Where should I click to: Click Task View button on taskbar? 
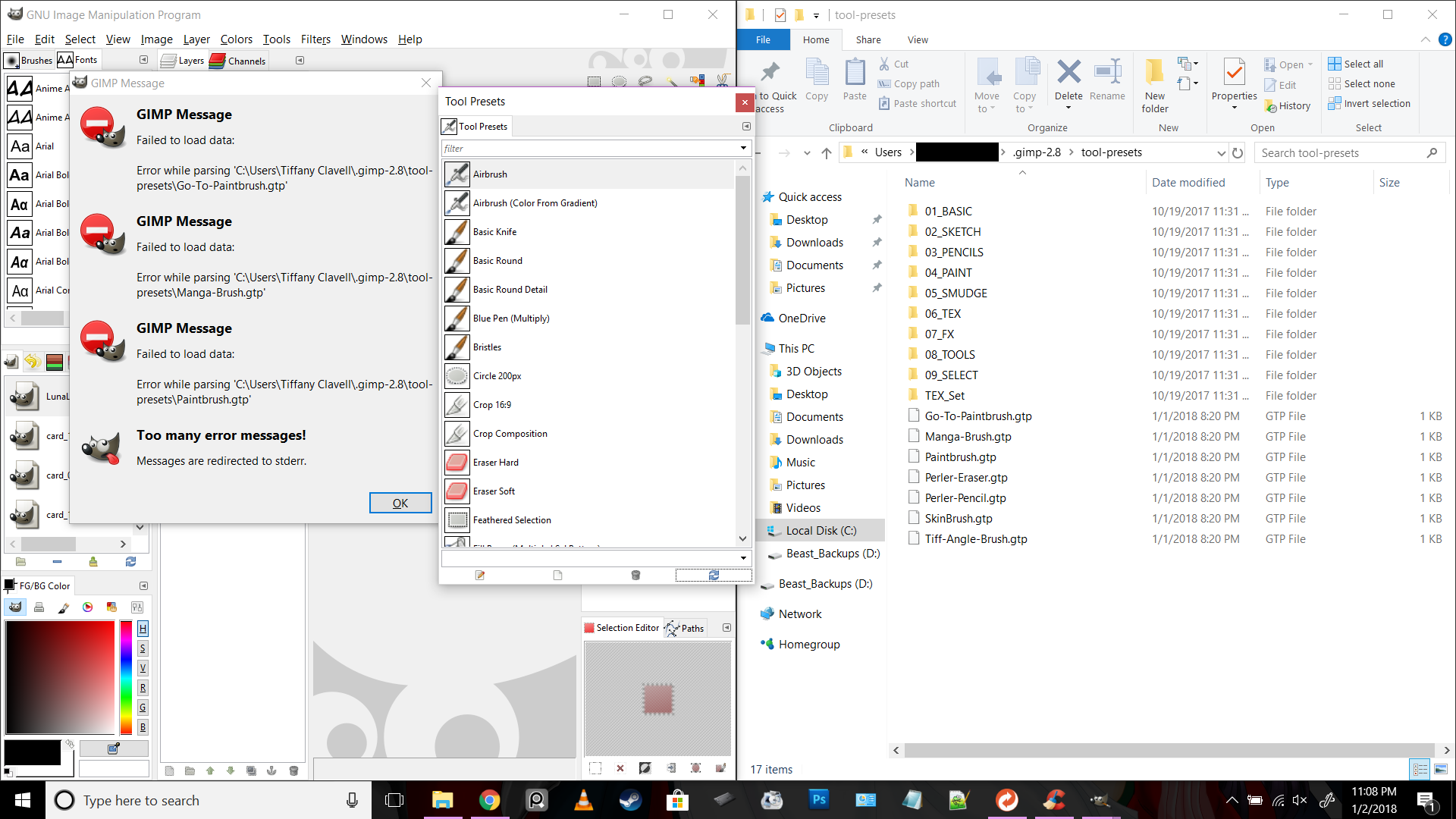pyautogui.click(x=394, y=800)
